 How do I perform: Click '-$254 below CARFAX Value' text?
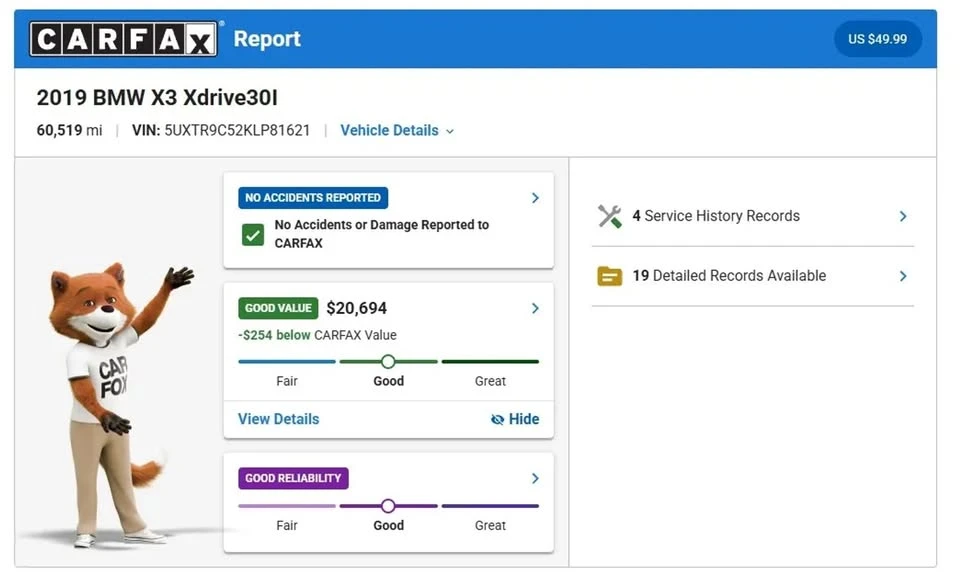317,335
